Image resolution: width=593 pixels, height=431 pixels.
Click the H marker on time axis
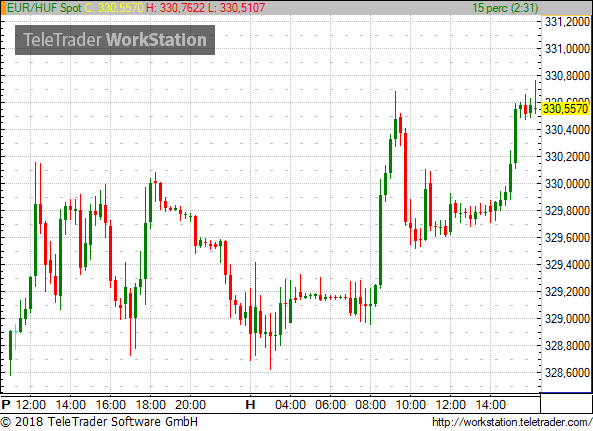250,405
